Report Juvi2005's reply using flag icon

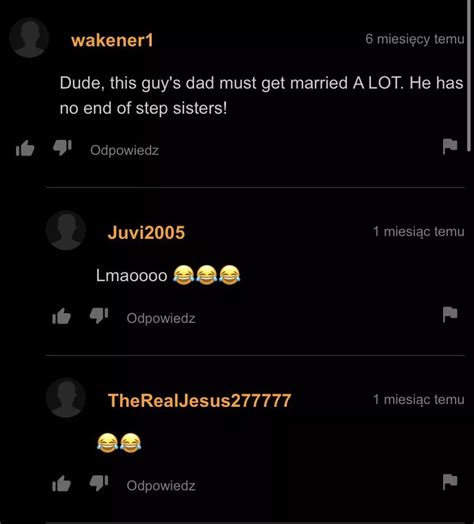450,314
